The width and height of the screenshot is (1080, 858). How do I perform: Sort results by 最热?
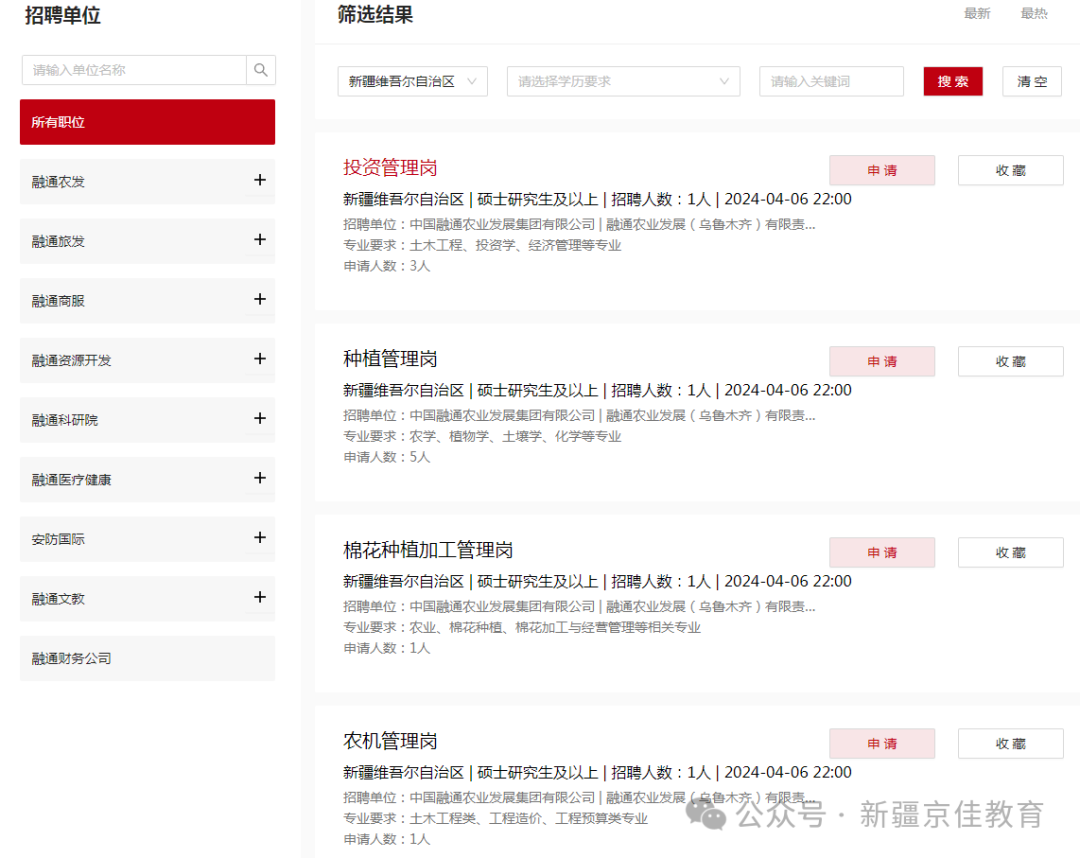1034,13
